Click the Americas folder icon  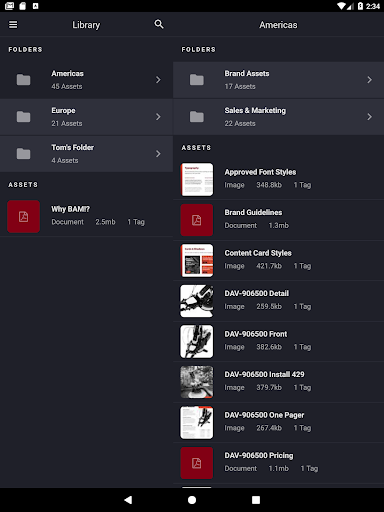pyautogui.click(x=23, y=80)
